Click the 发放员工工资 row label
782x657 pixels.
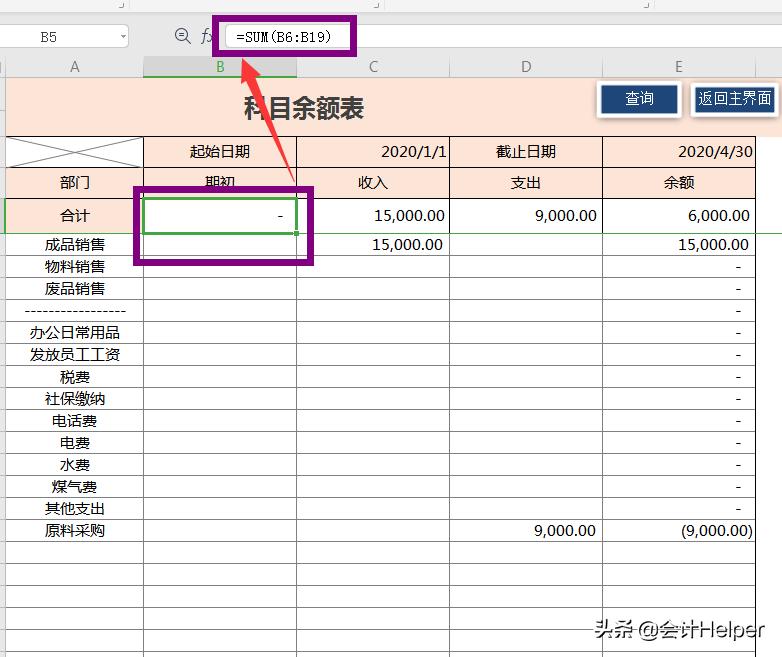tap(74, 354)
